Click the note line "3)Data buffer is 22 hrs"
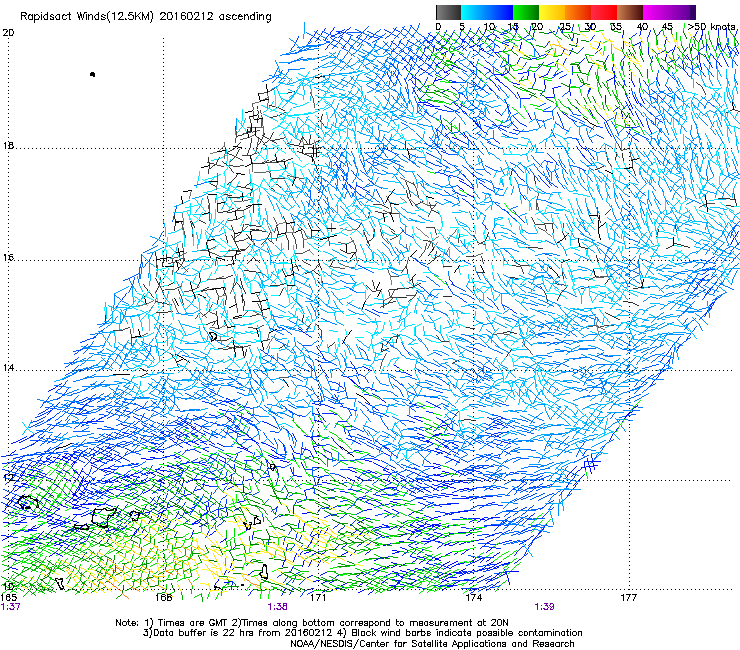Image resolution: width=740 pixels, height=650 pixels. (362, 633)
